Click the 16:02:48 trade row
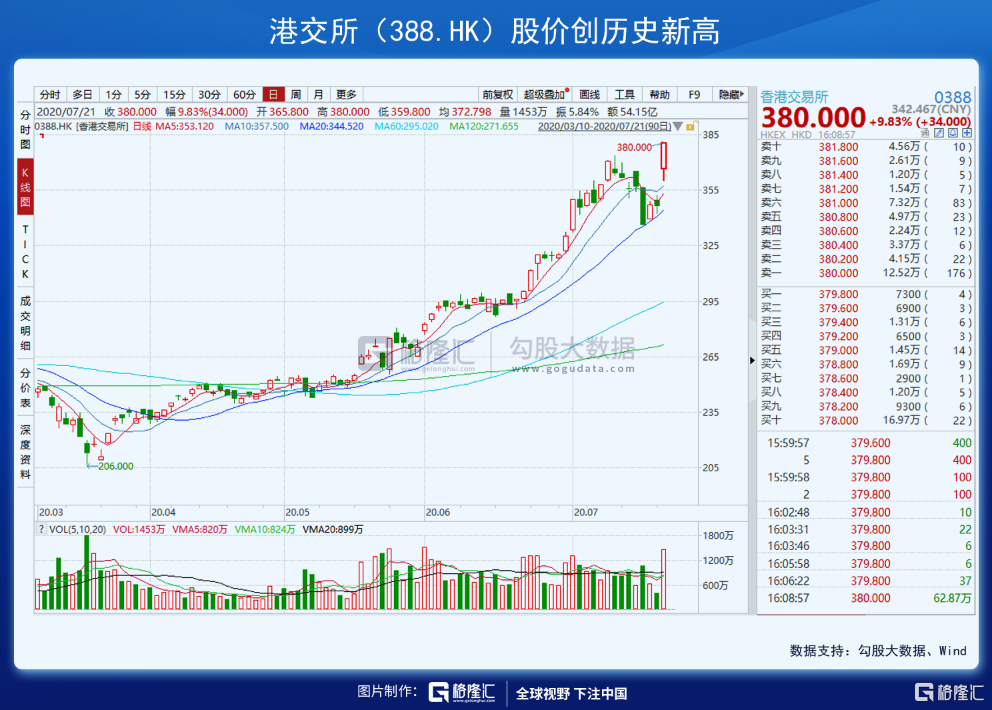Viewport: 992px width, 710px height. (x=865, y=513)
